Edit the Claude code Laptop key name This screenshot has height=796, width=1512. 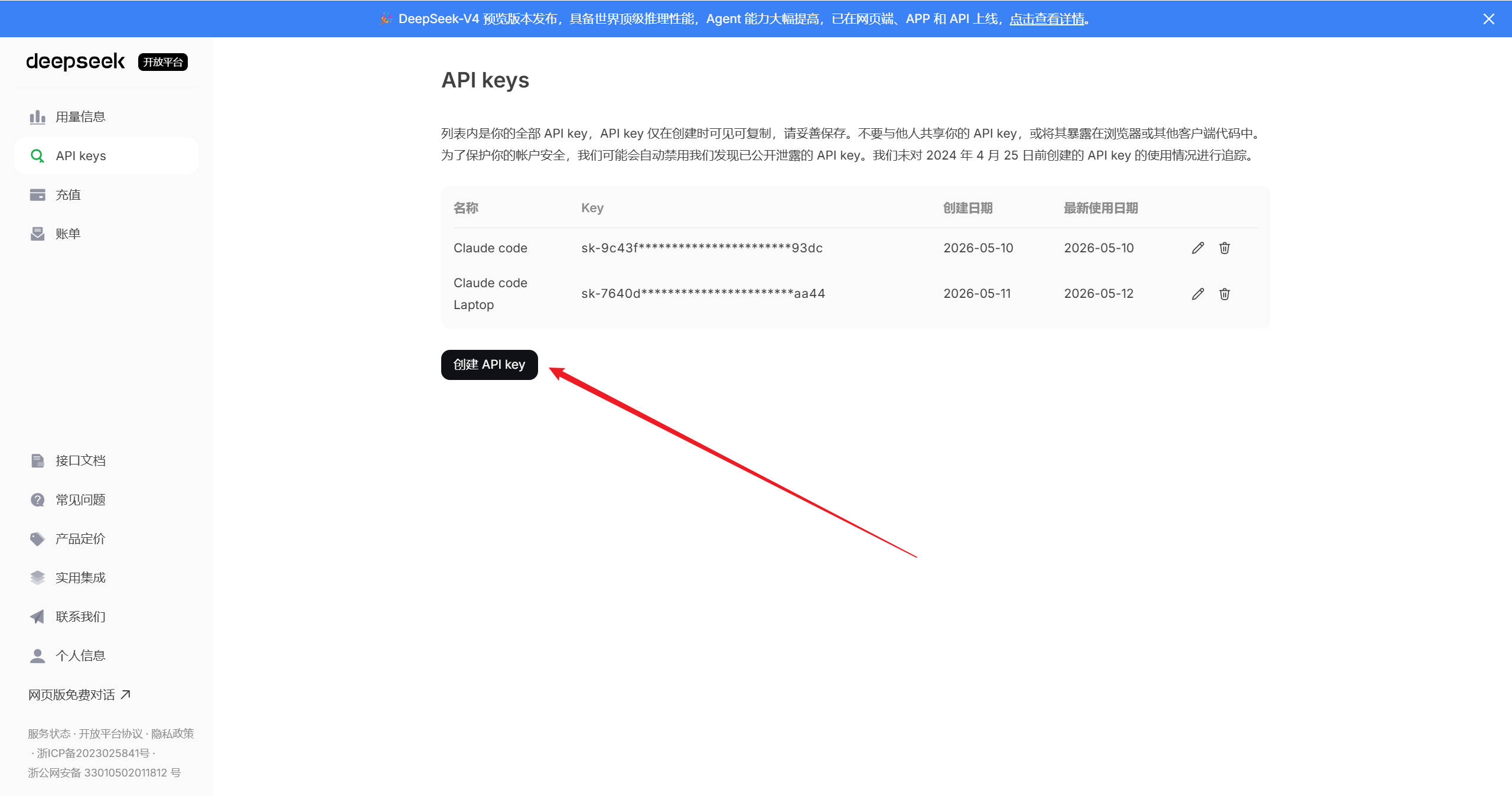coord(1198,294)
